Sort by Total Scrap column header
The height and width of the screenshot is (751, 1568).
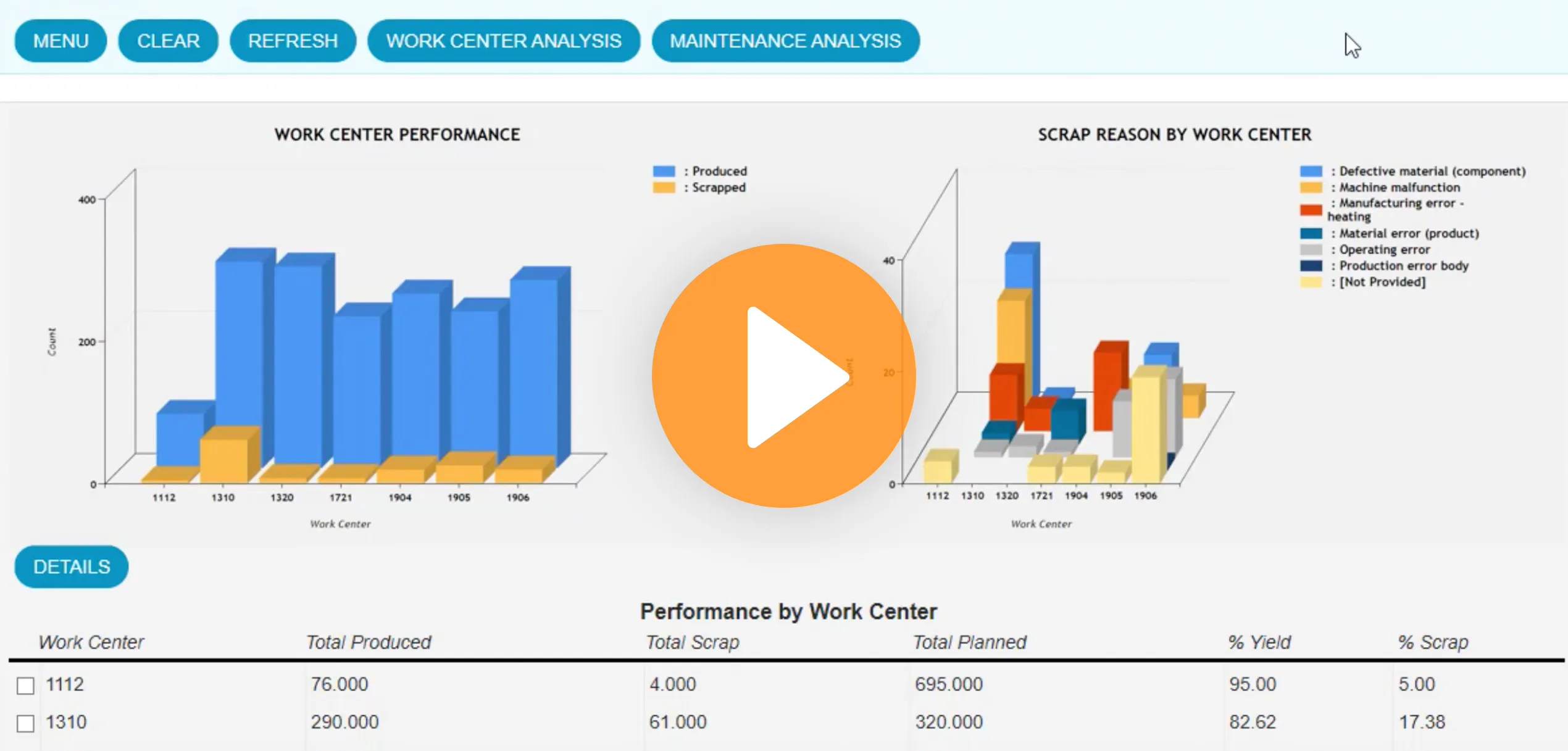coord(692,642)
